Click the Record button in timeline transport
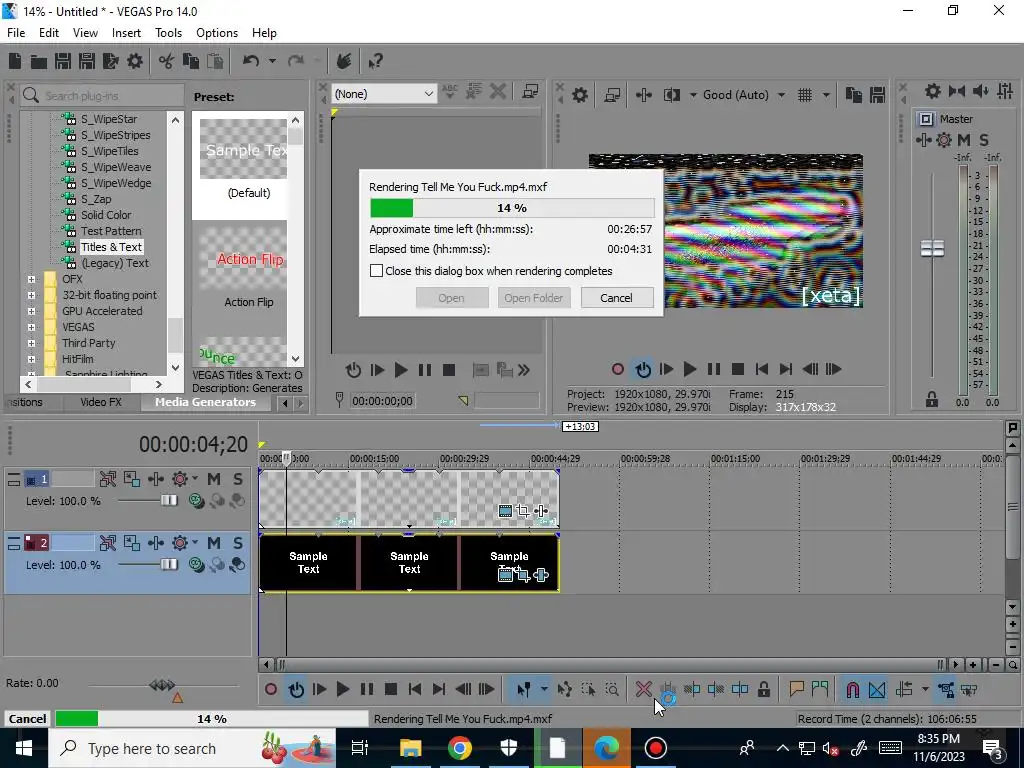The image size is (1024, 768). pos(270,689)
